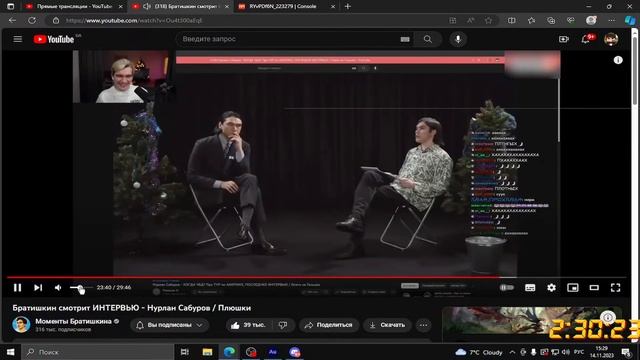Go back with browser back arrow

12,20
